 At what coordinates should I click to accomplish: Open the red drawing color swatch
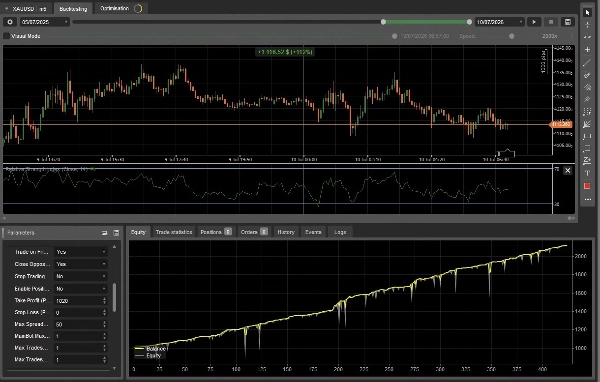[587, 186]
